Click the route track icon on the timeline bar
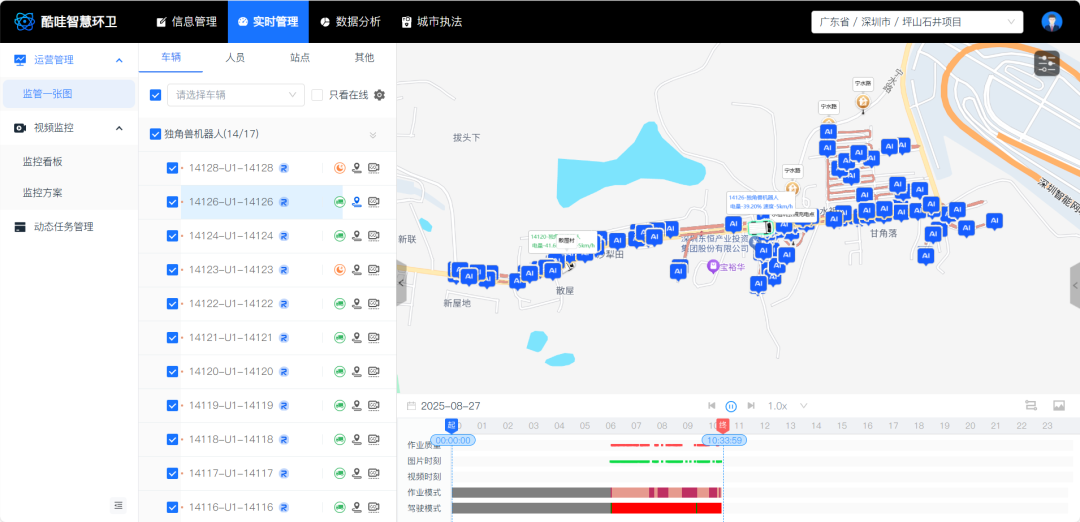1080x522 pixels. tap(1031, 406)
